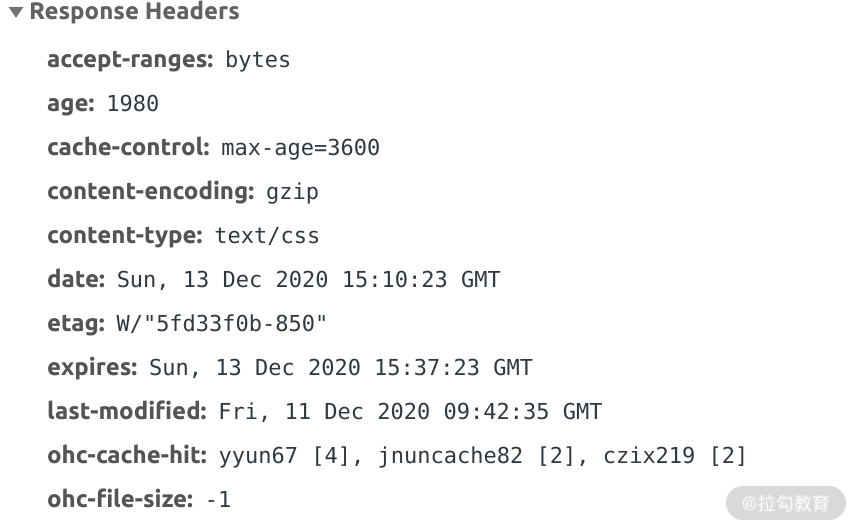The image size is (858, 531).
Task: Select the max-age=3600 value
Action: point(300,148)
